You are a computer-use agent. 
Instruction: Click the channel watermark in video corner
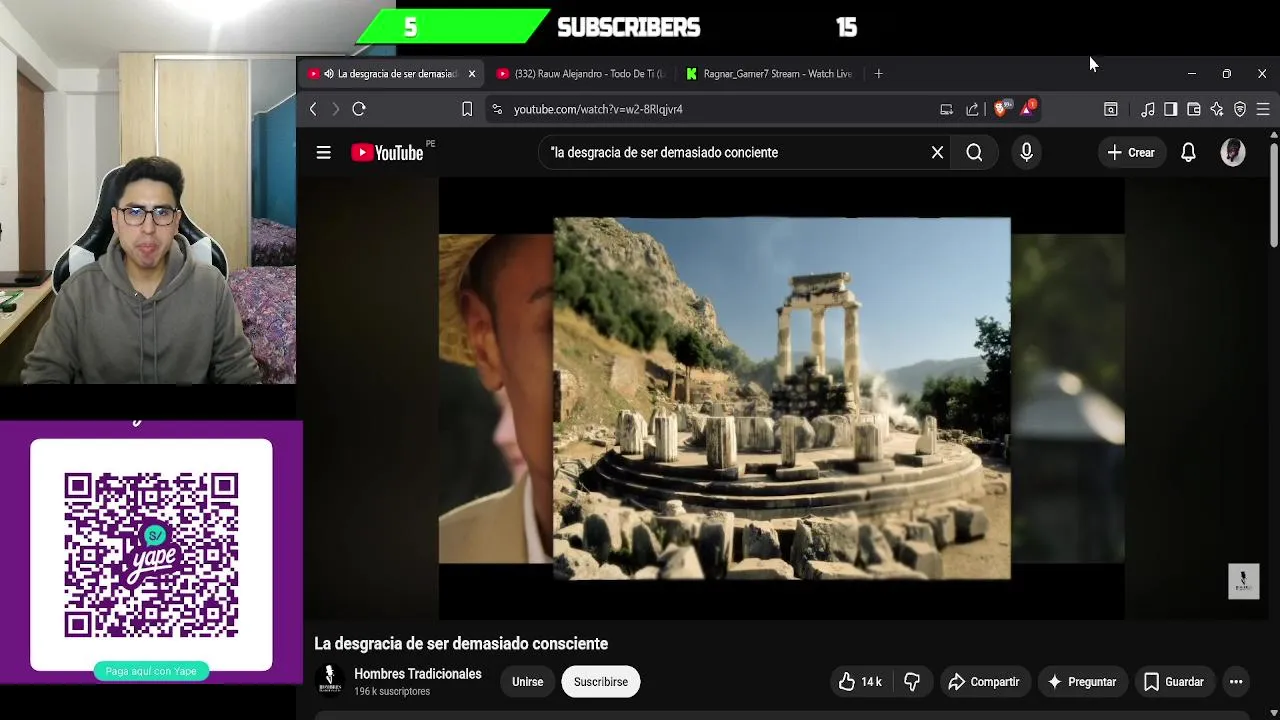pyautogui.click(x=1243, y=582)
